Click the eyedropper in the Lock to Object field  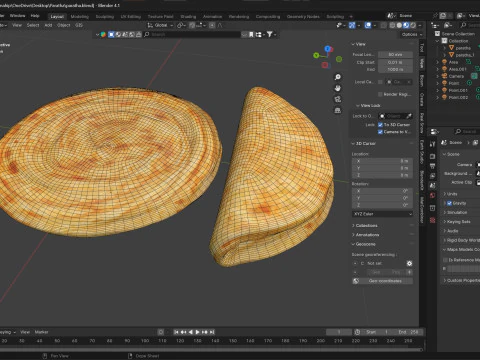[x=409, y=116]
